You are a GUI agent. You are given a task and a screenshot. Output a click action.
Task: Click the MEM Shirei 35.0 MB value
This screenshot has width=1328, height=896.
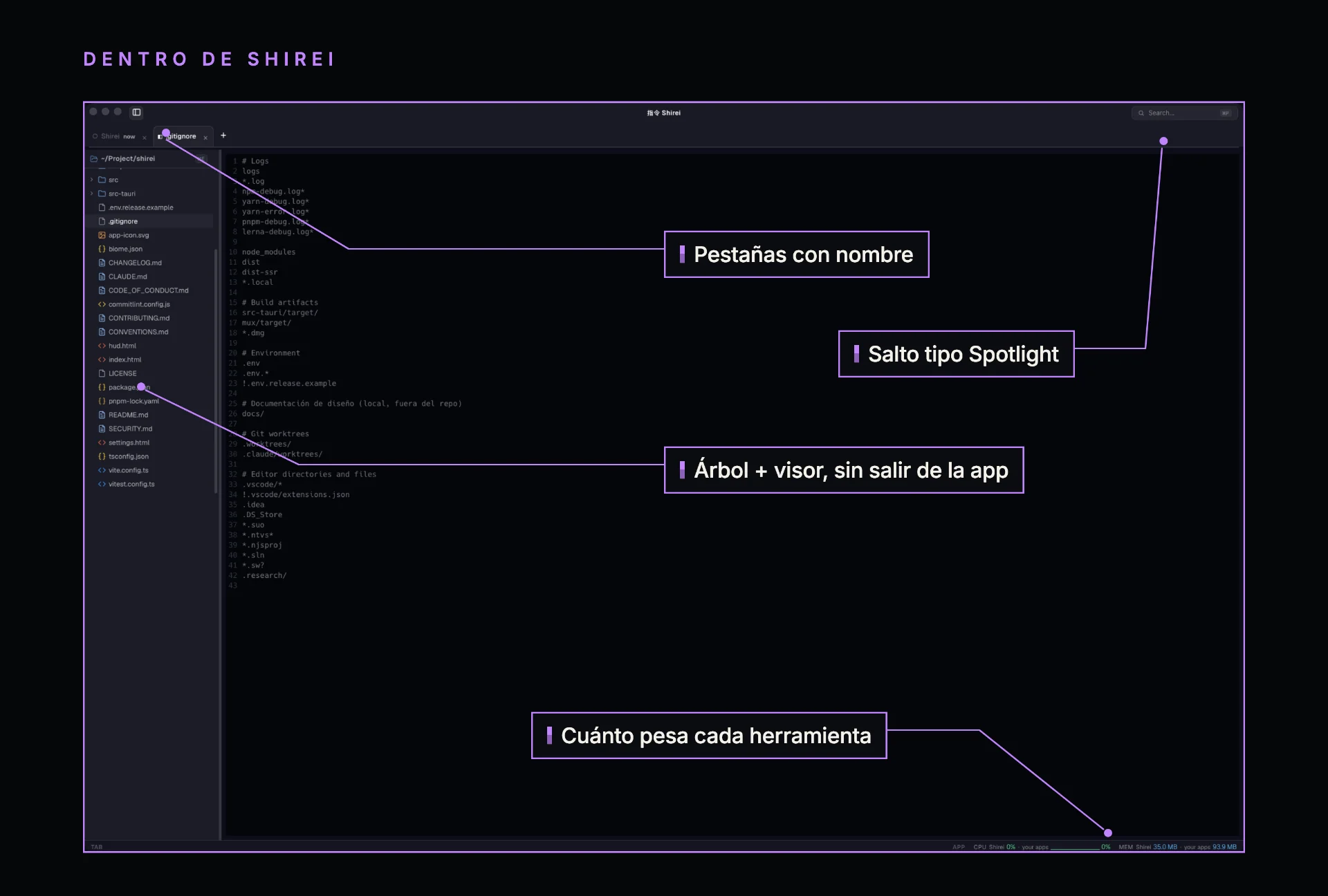coord(1165,847)
